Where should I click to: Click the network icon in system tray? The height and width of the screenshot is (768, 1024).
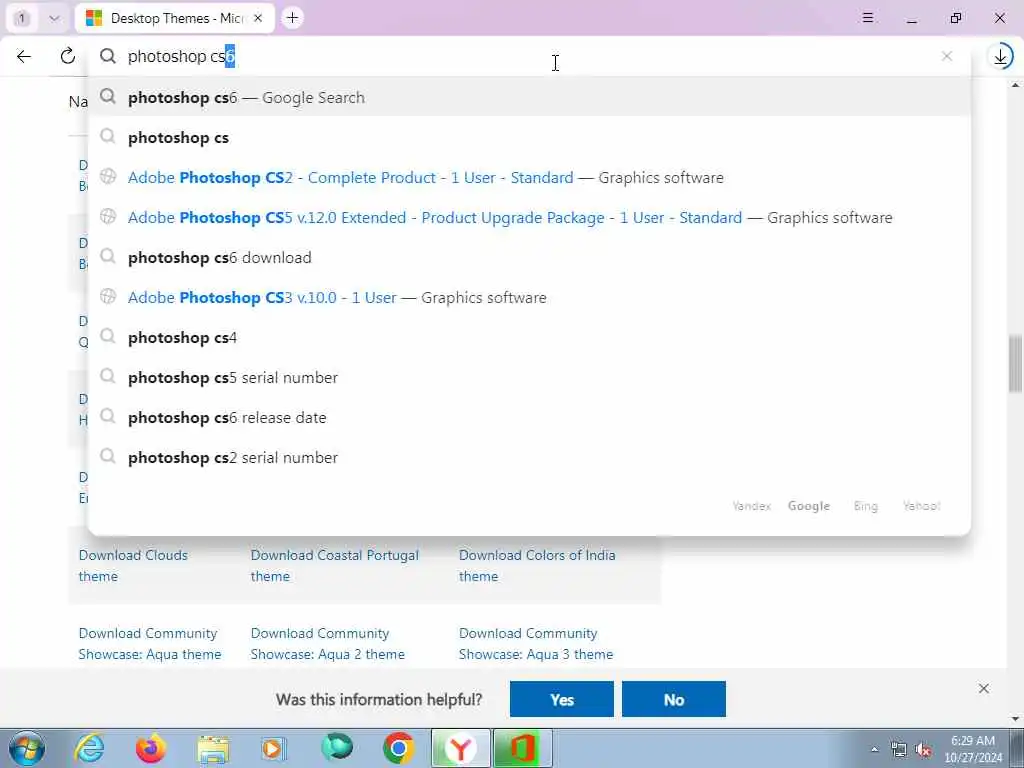tap(899, 750)
